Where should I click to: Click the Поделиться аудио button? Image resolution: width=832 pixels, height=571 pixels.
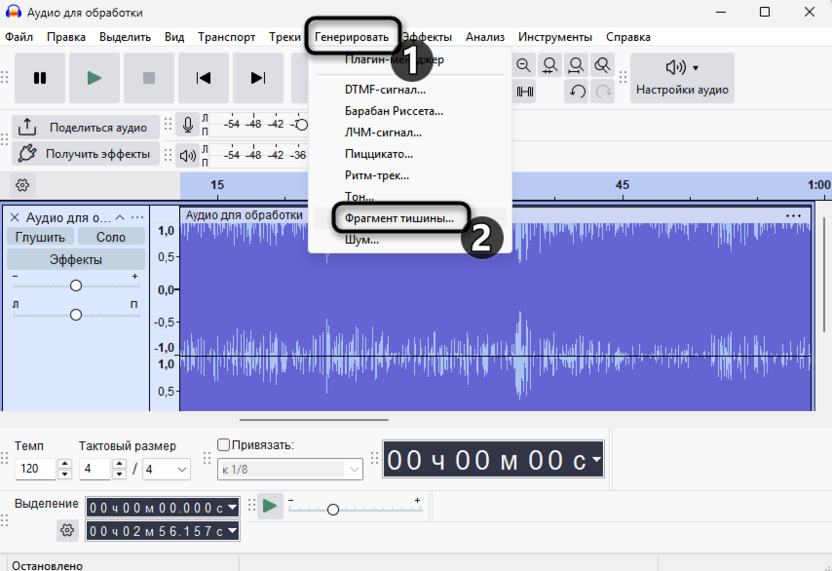(x=85, y=127)
